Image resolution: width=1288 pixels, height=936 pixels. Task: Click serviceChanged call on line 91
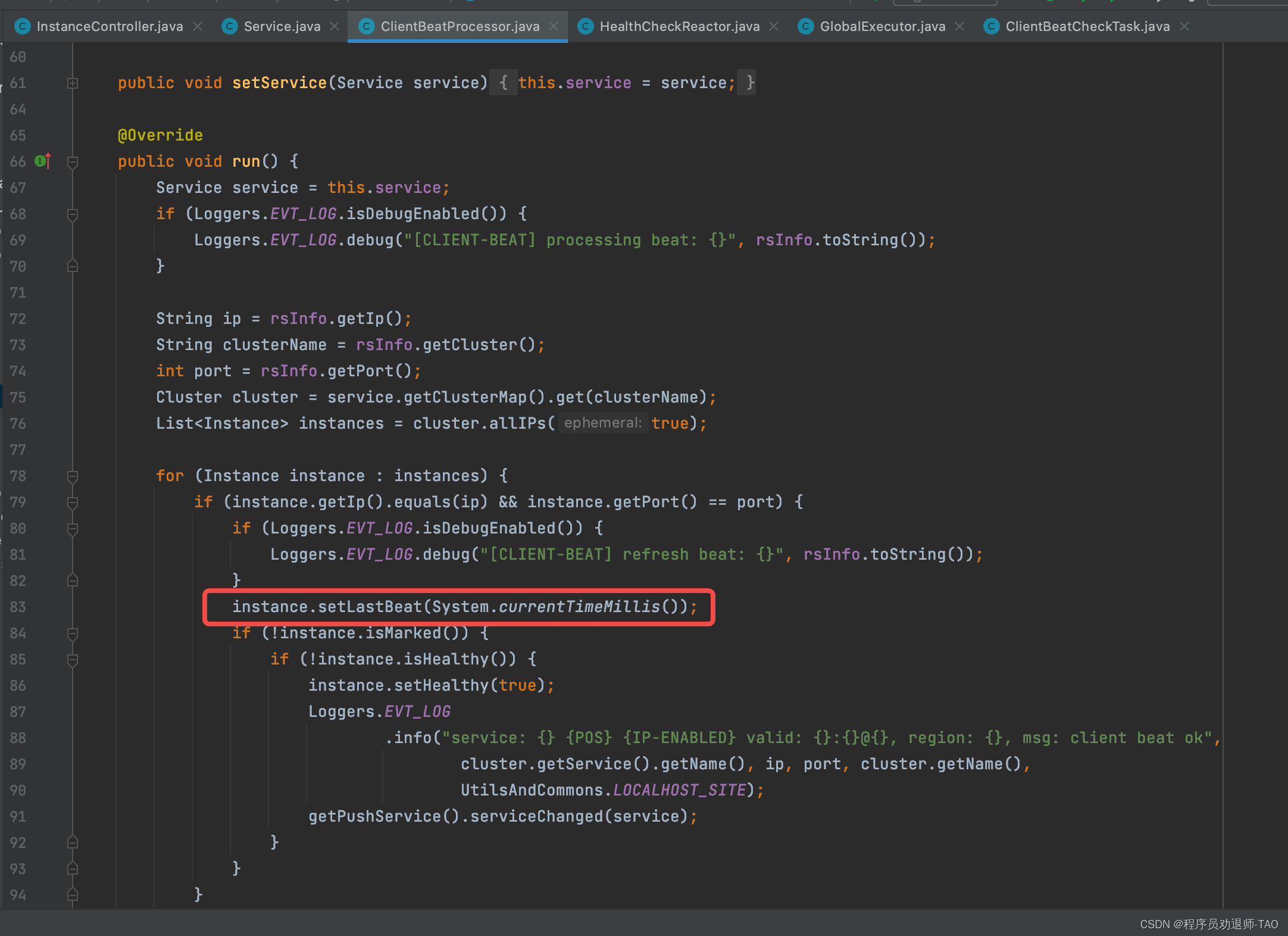536,816
